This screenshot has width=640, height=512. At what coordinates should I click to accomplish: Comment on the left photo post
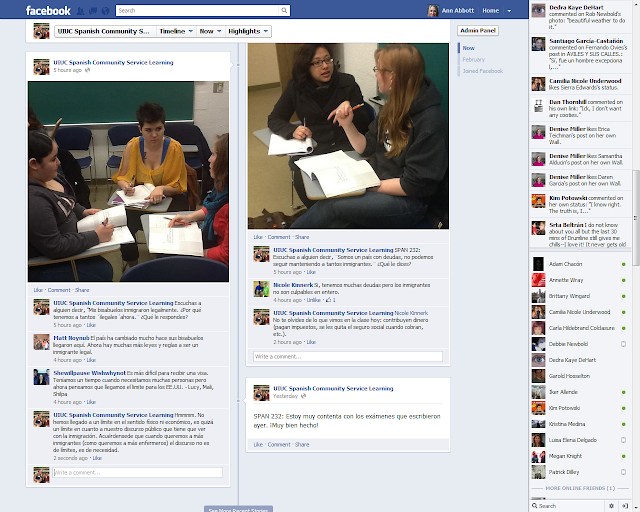point(59,290)
